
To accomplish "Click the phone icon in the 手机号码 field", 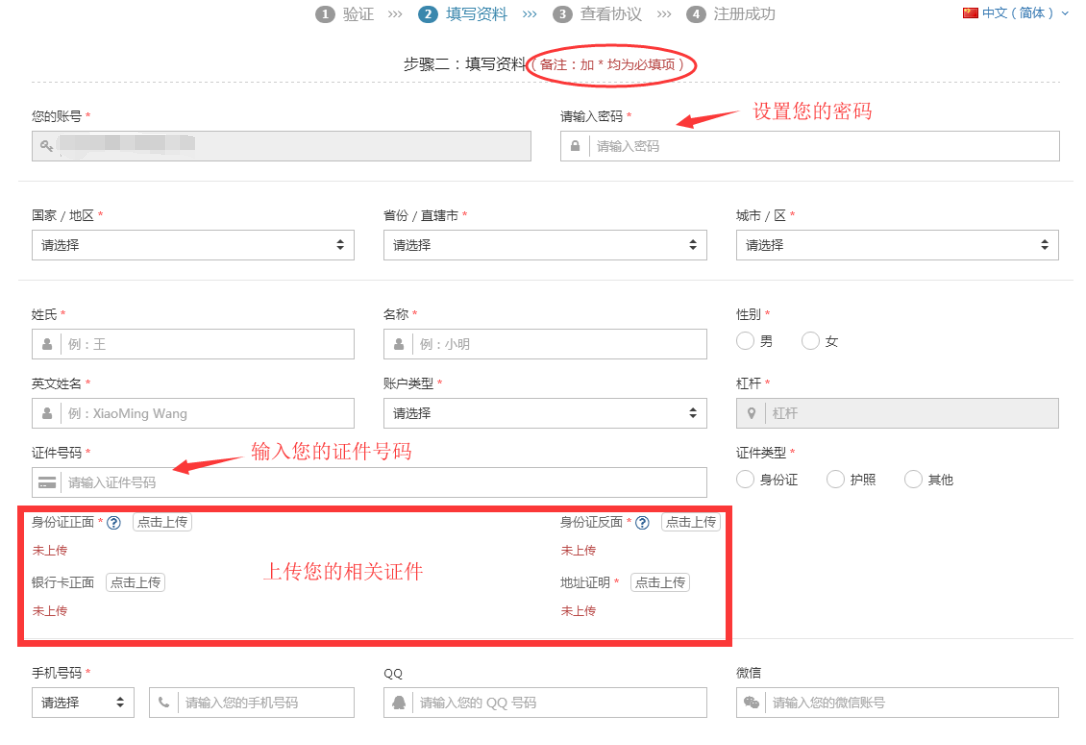I will [163, 702].
